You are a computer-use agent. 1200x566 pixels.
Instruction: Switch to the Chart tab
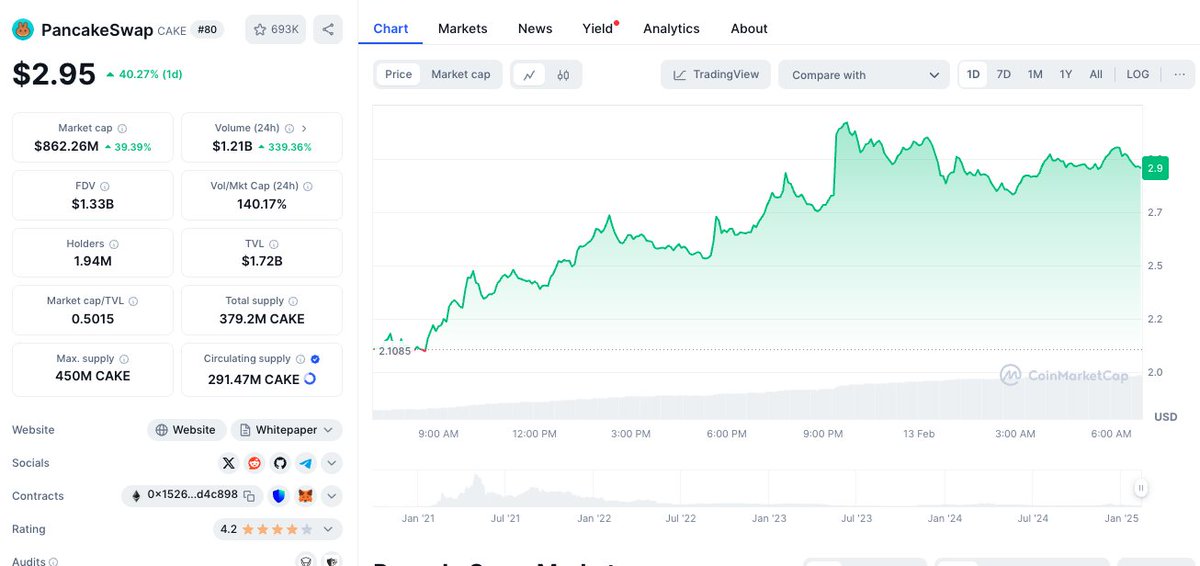pos(391,28)
